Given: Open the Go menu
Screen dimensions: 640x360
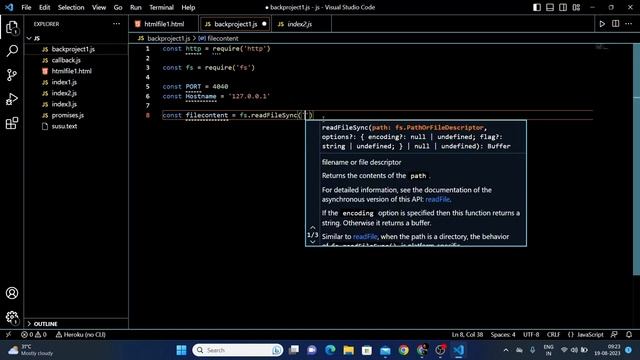Looking at the screenshot, I should click(x=118, y=7).
